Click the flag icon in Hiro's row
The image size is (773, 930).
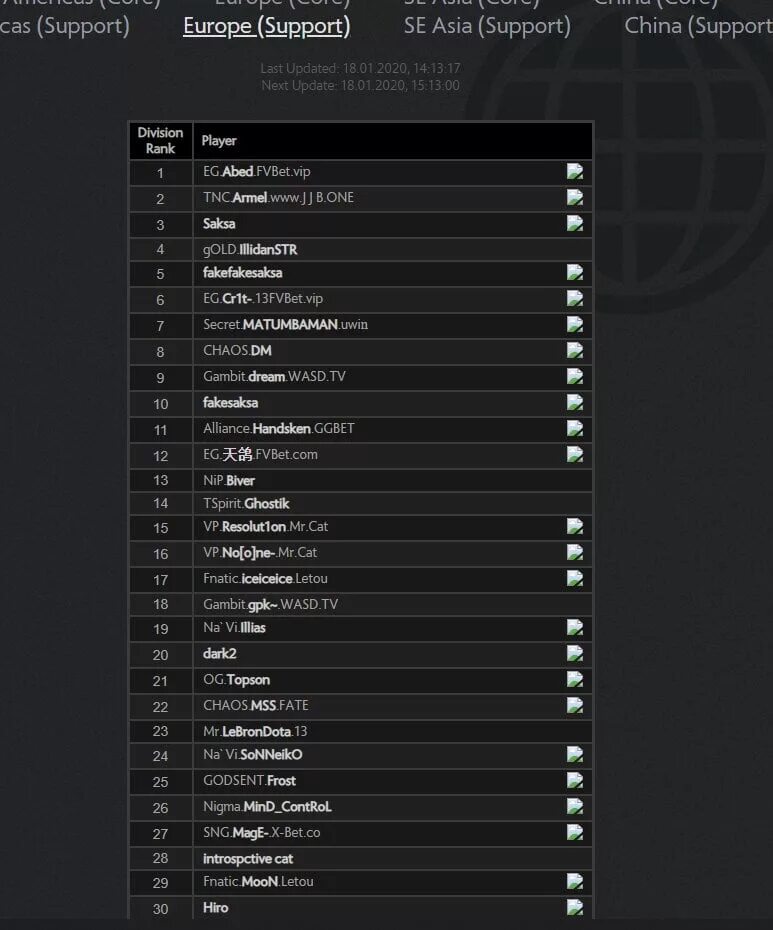575,907
